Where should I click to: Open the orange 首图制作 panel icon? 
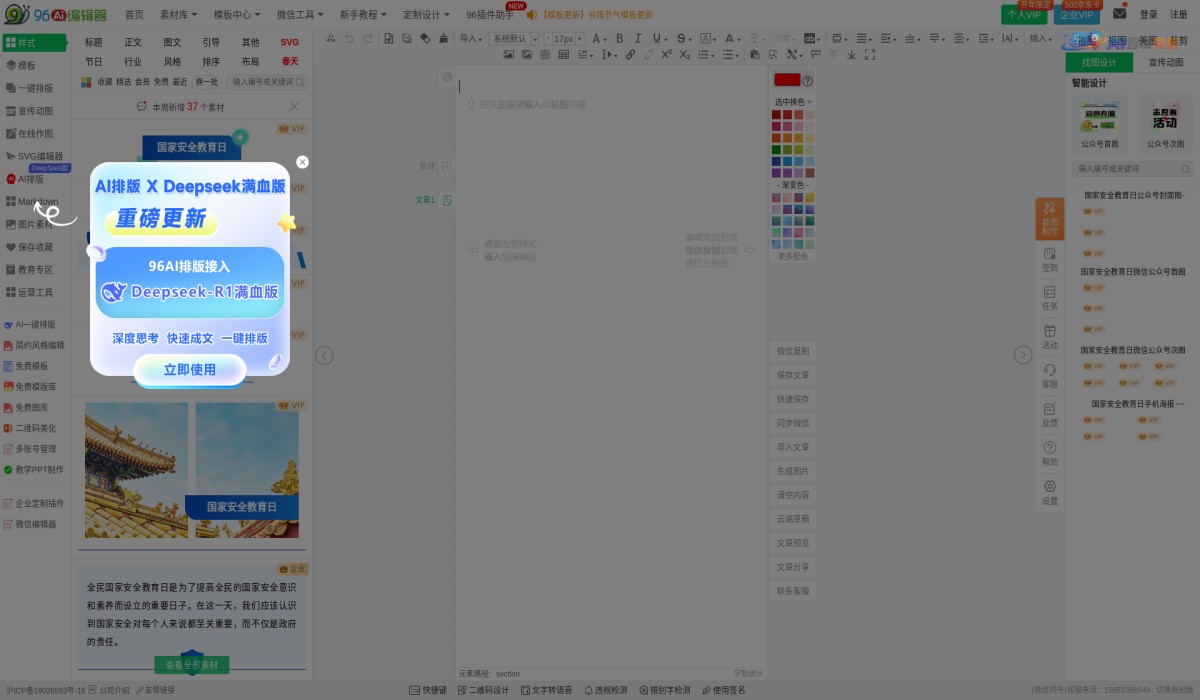1048,218
